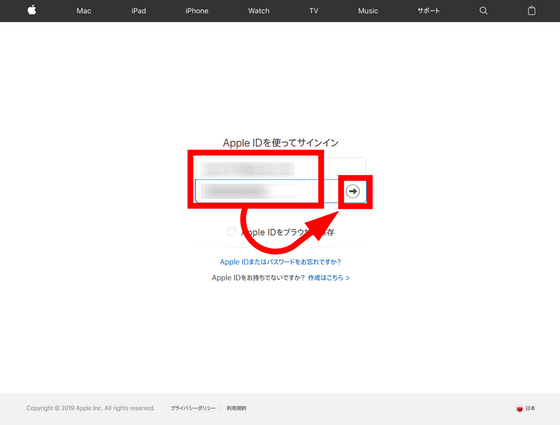The height and width of the screenshot is (425, 560).
Task: Tick the Apple IDをブラウザに保存 checkbox
Action: 231,231
